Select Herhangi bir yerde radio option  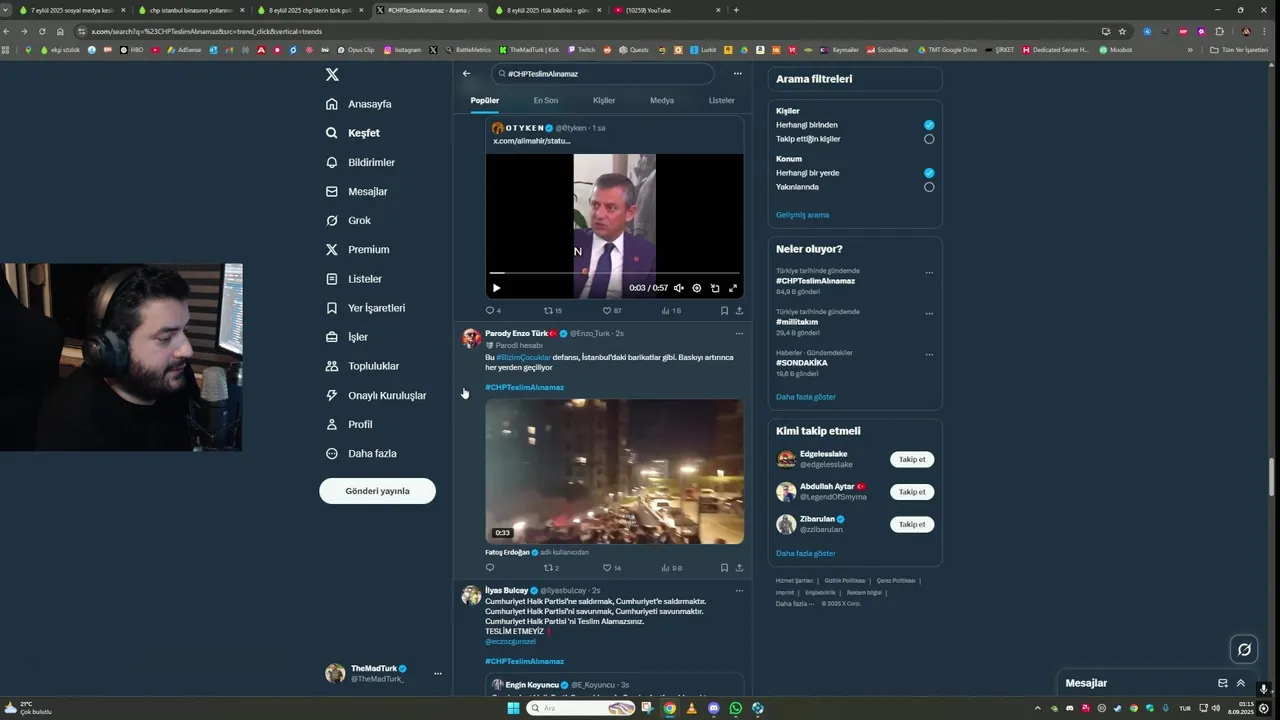pyautogui.click(x=929, y=173)
